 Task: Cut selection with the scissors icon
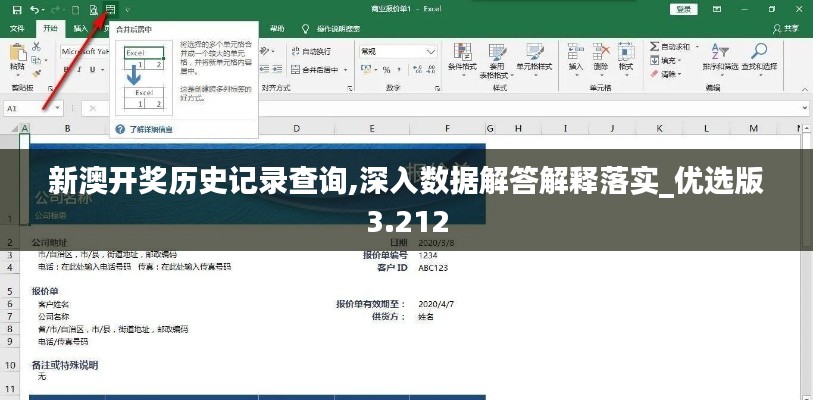click(36, 47)
